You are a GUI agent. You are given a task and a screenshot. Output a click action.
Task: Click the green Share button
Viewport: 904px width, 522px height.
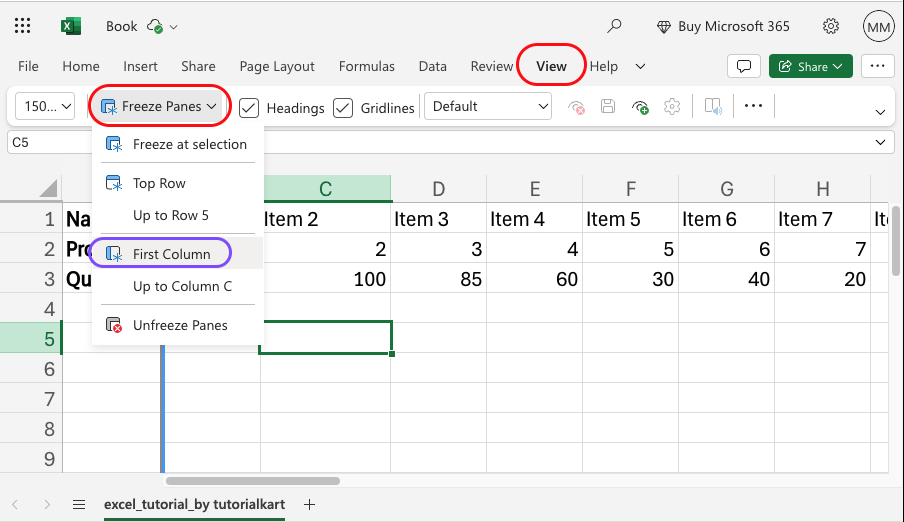pyautogui.click(x=811, y=66)
